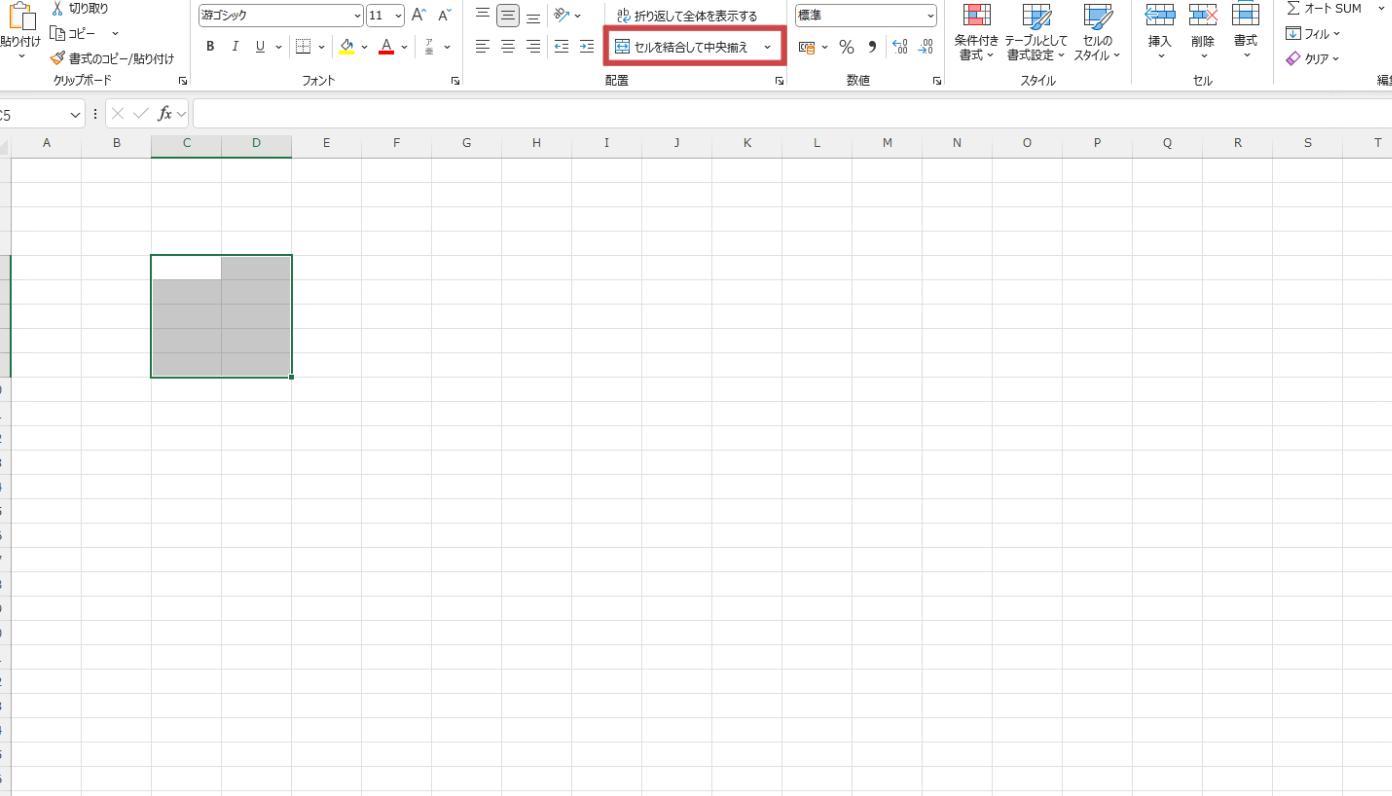Viewport: 1392px width, 796px height.
Task: Open Cell Styles (セルのスタイル)
Action: coord(1097,33)
